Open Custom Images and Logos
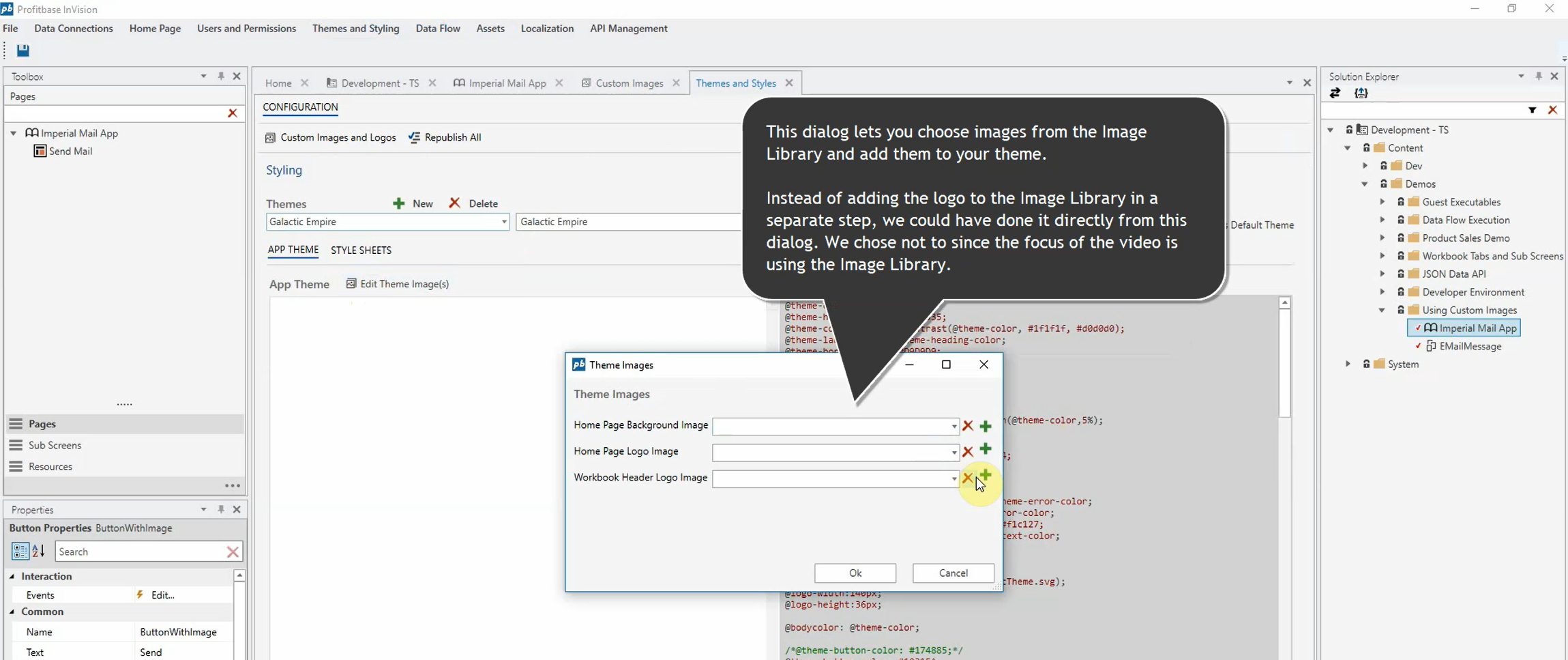Viewport: 1568px width, 660px height. pos(330,138)
